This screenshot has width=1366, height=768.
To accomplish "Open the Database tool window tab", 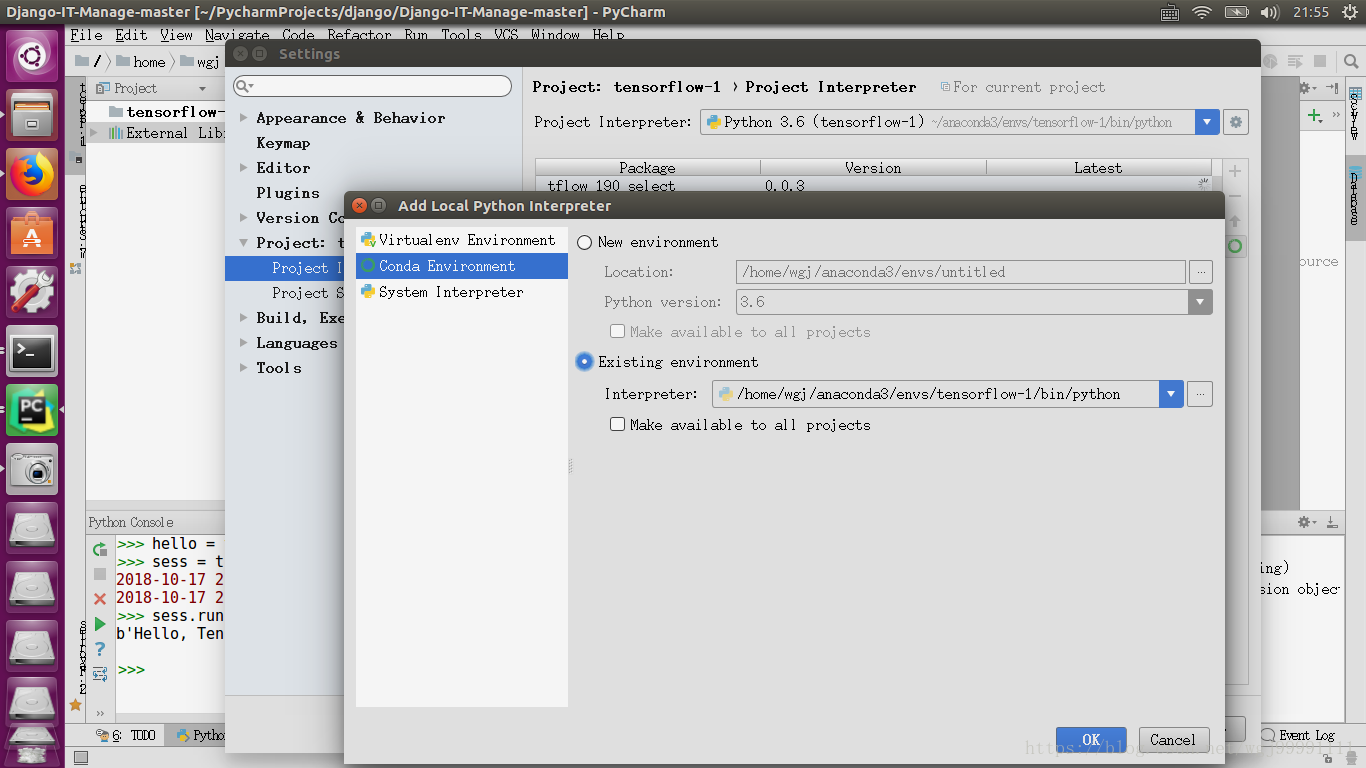I will pyautogui.click(x=1355, y=196).
